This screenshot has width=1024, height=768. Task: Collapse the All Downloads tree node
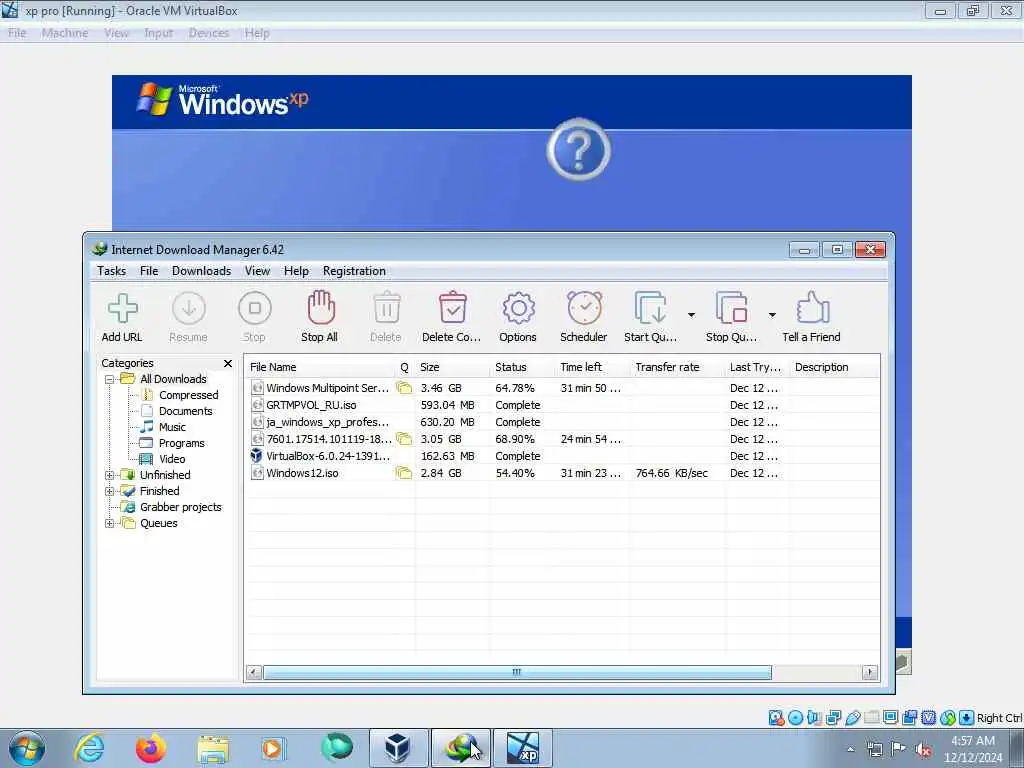coord(110,379)
